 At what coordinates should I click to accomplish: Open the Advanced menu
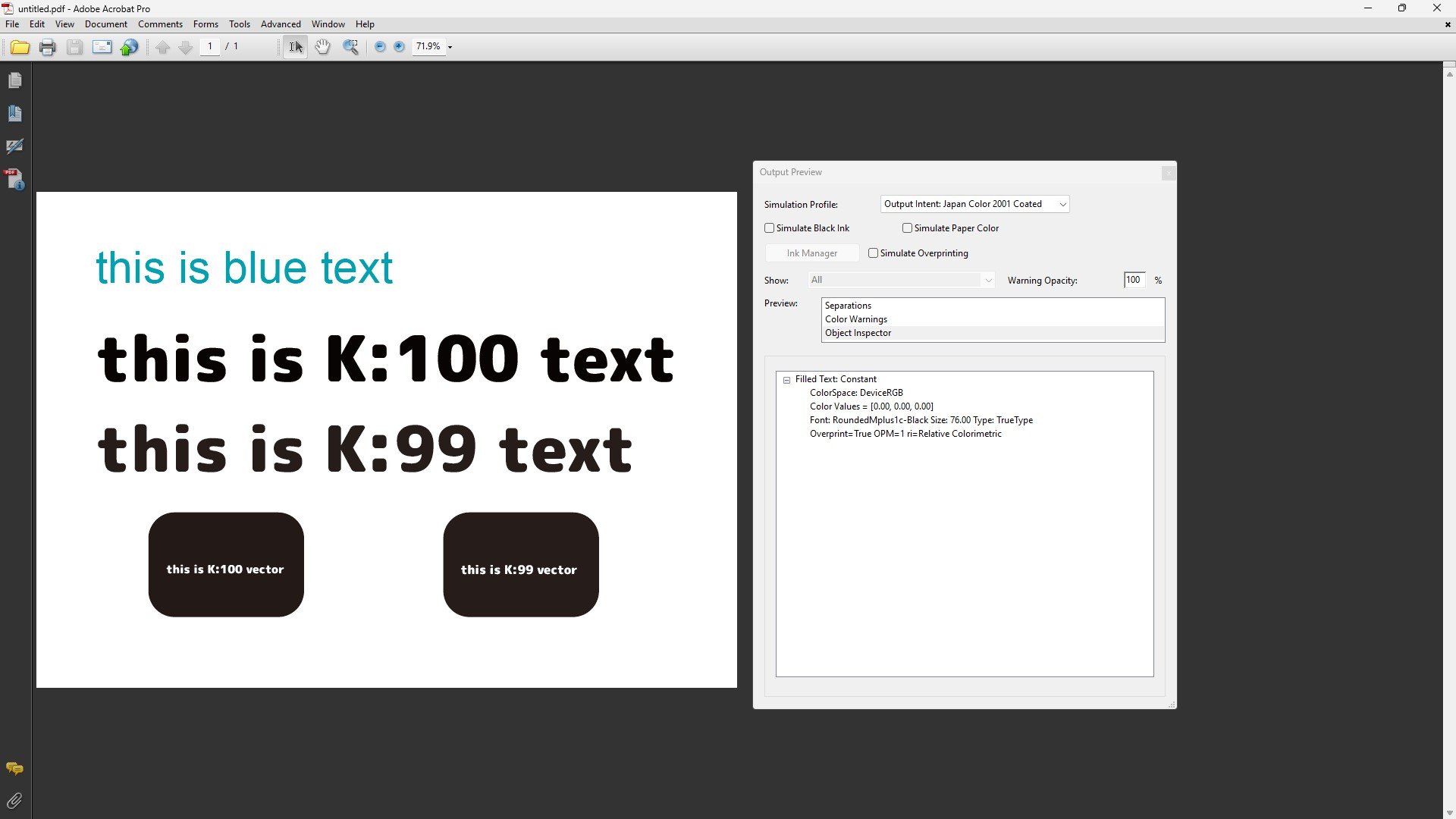(x=281, y=24)
